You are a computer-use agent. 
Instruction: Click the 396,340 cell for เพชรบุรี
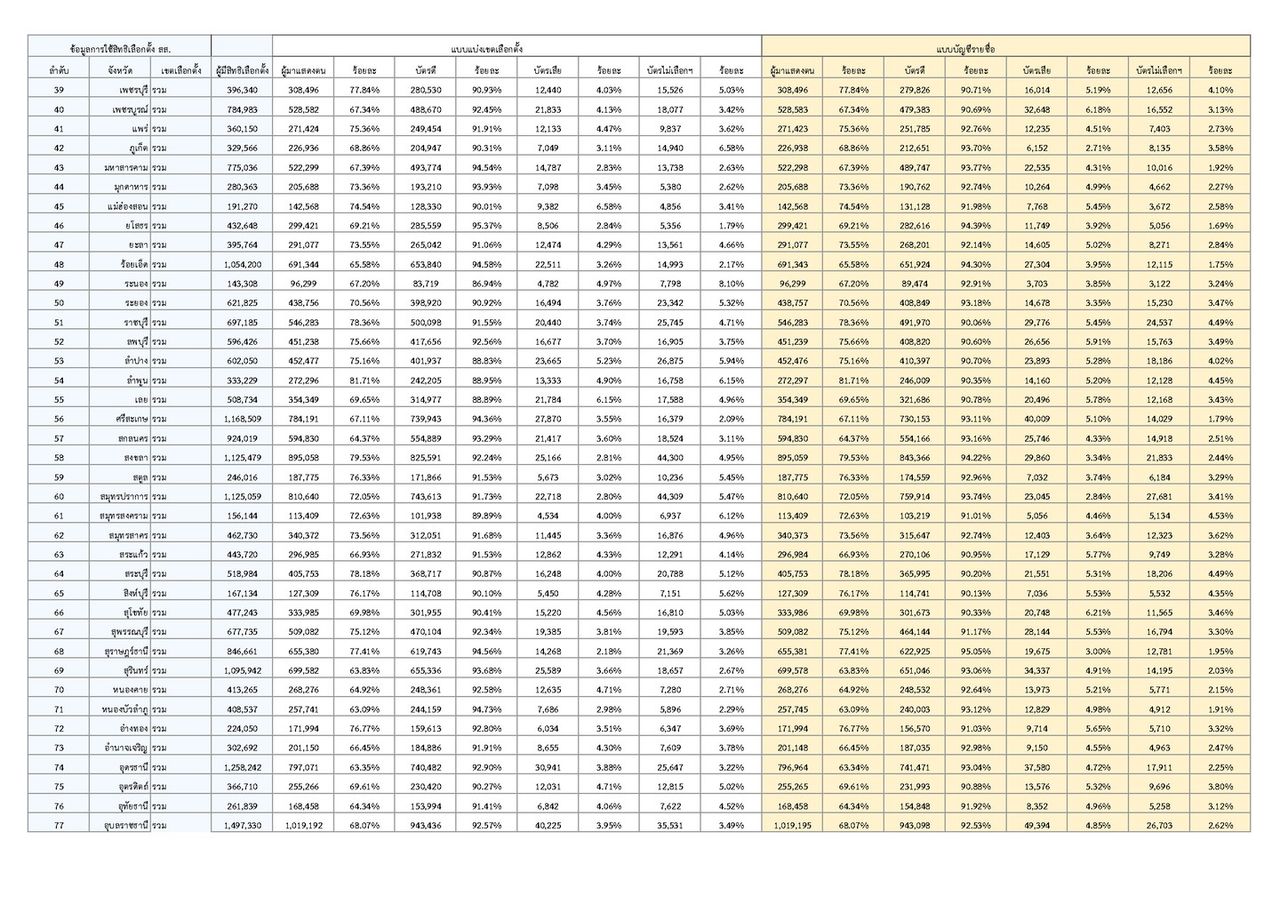[241, 90]
